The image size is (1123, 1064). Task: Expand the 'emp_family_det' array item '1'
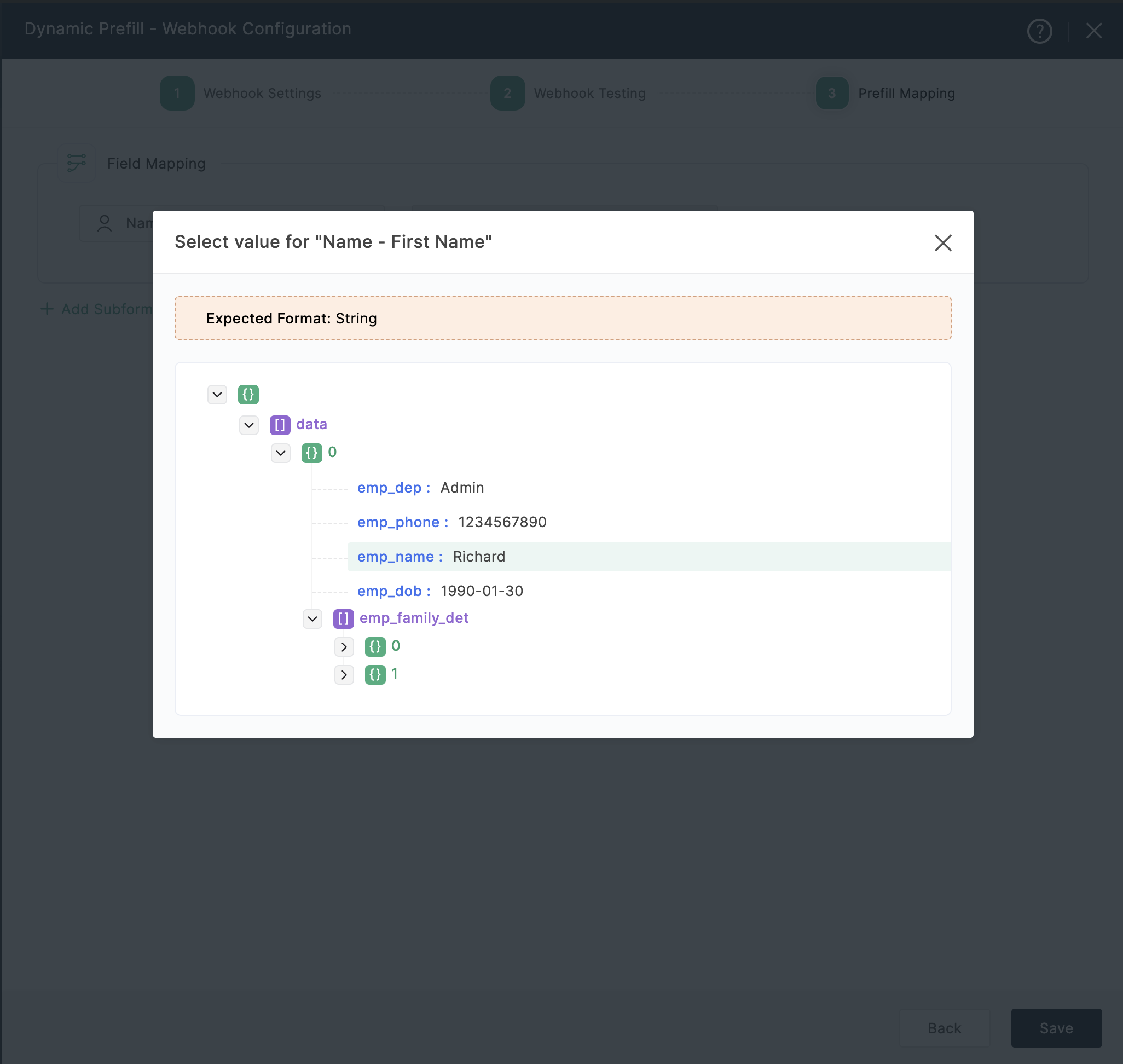343,674
